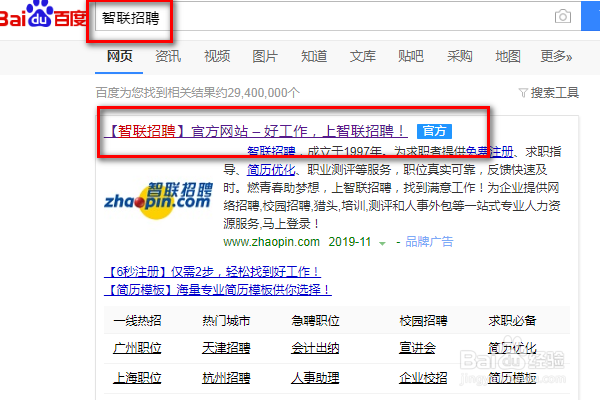600x400 pixels.
Task: Click the 求职必备 column header
Action: 512,320
